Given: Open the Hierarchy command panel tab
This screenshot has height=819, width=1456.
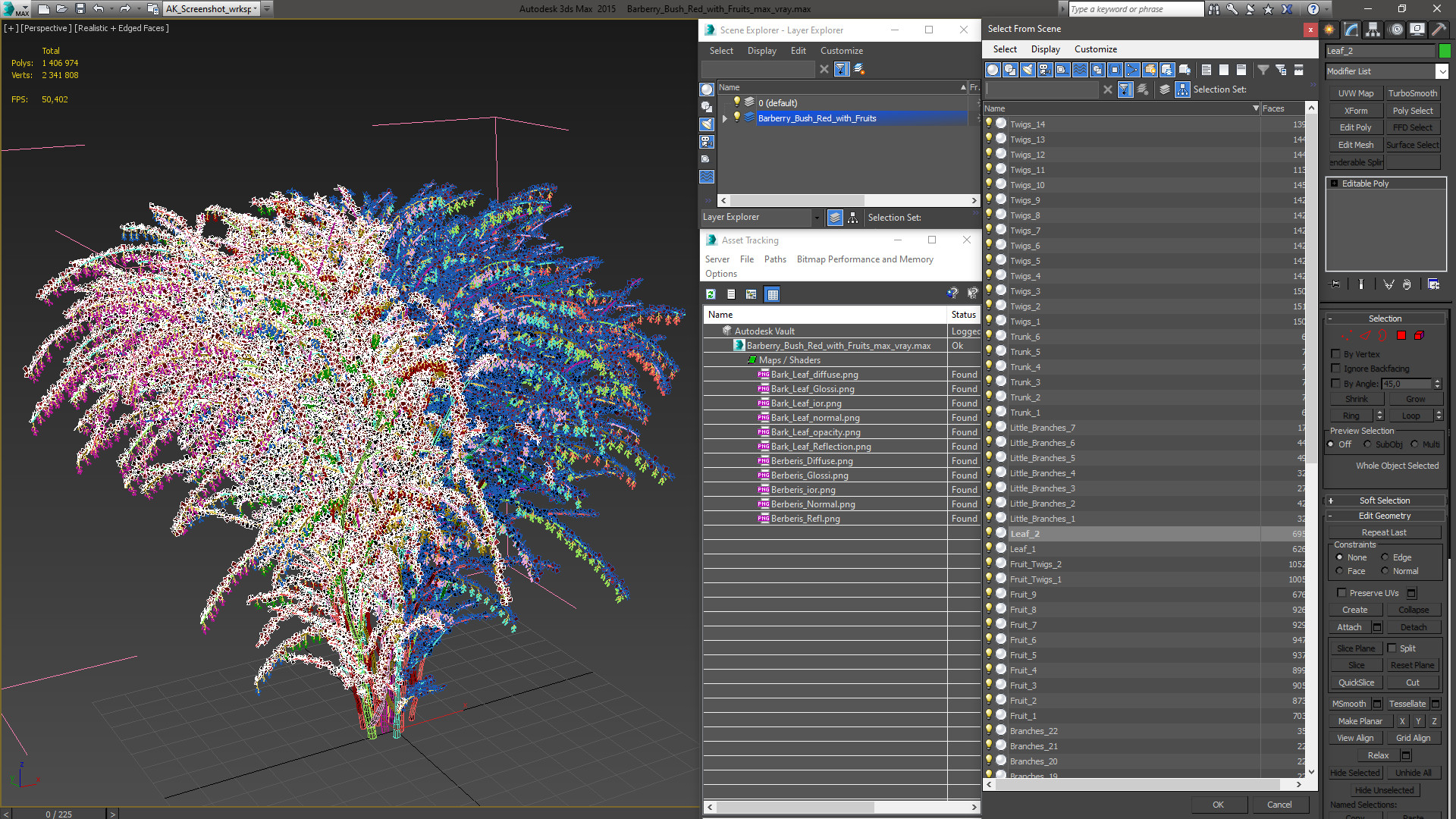Looking at the screenshot, I should (x=1373, y=30).
